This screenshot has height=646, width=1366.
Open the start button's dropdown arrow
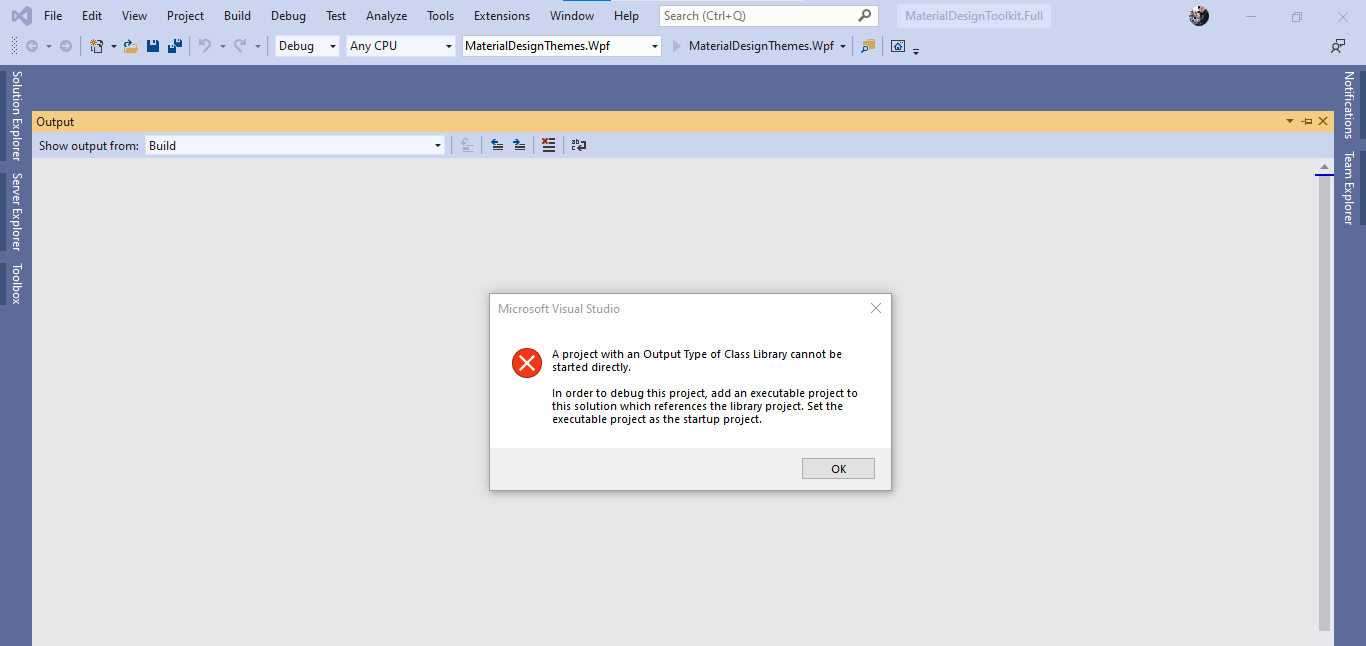click(x=843, y=46)
